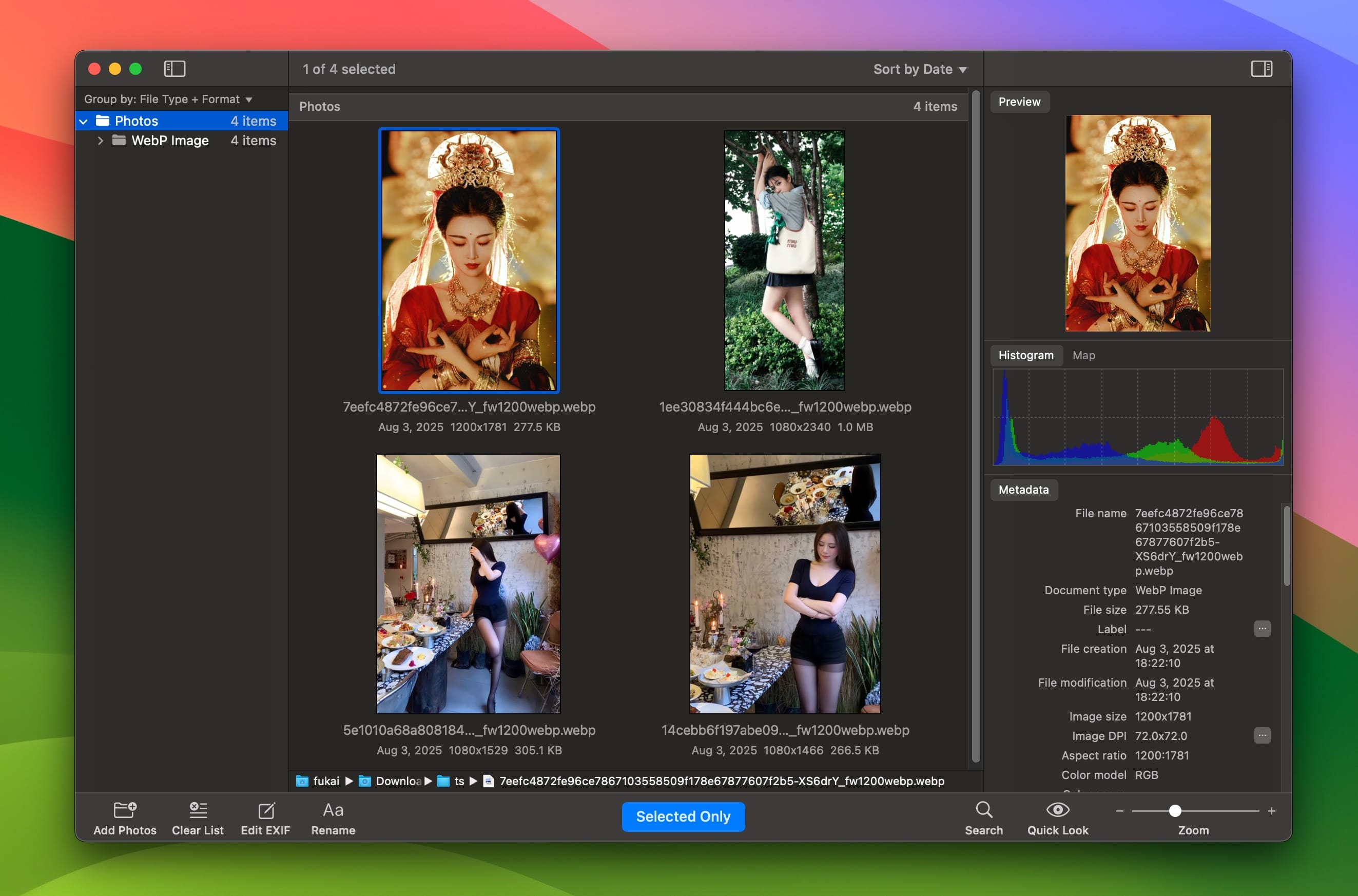The height and width of the screenshot is (896, 1358).
Task: Select the Histogram tab
Action: click(x=1025, y=355)
